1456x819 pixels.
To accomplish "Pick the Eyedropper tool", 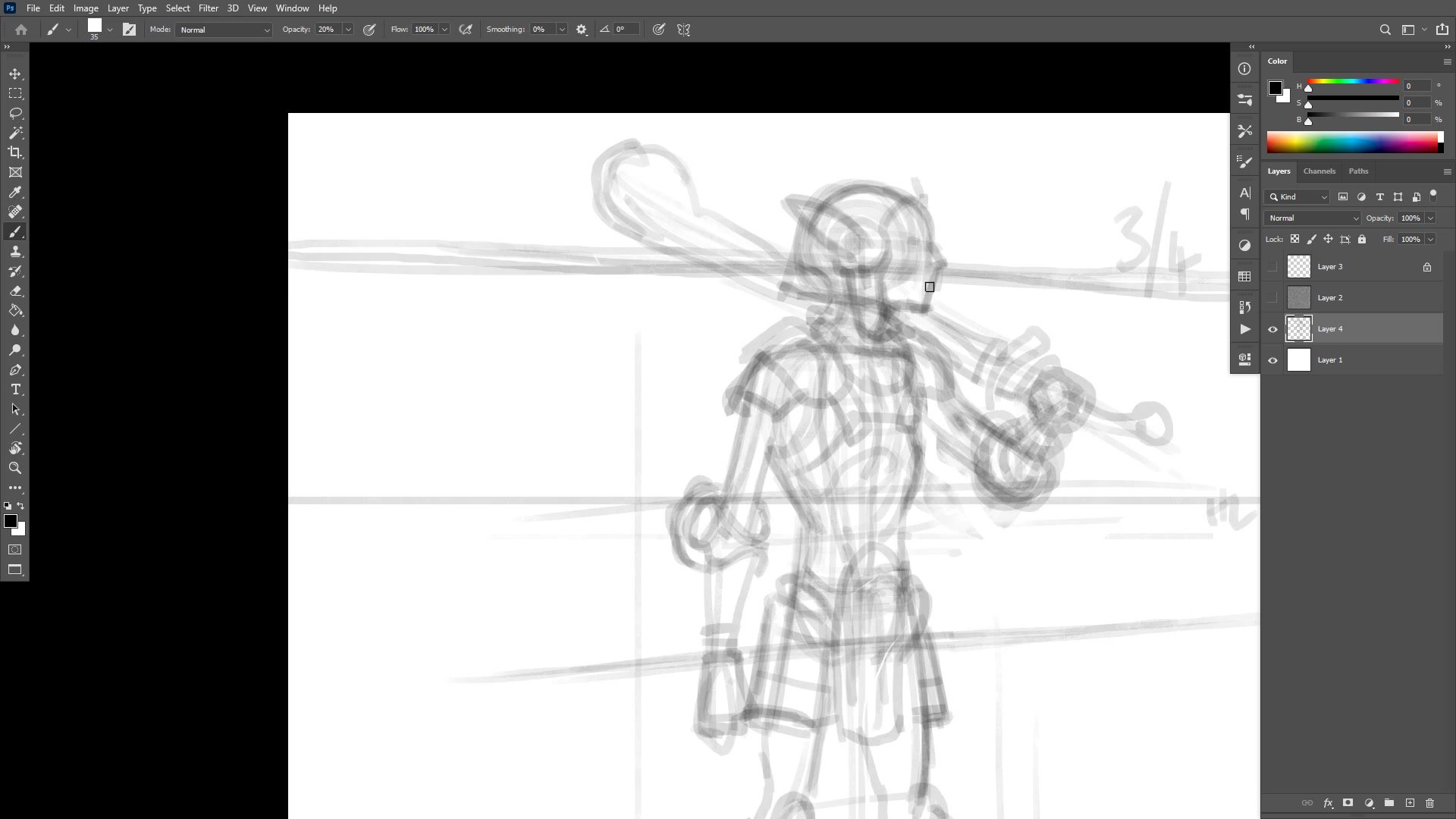I will pos(15,192).
